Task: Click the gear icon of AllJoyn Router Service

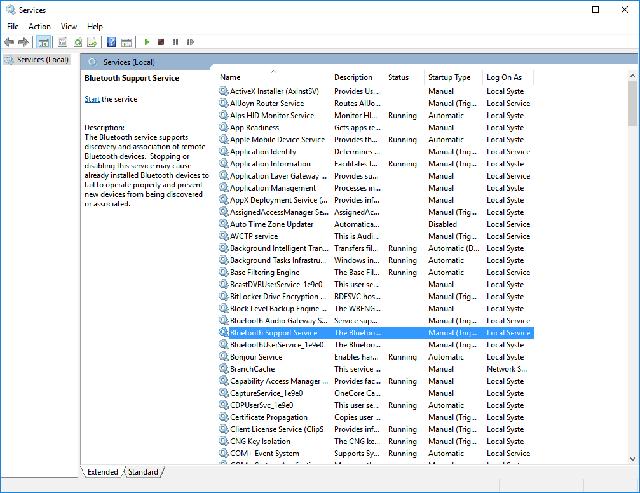Action: point(224,103)
